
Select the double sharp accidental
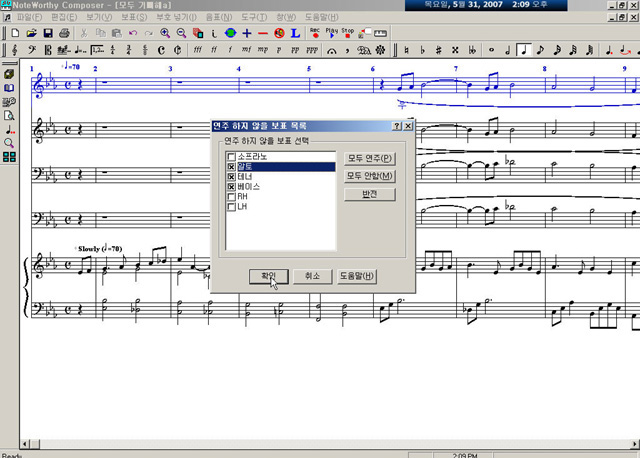[x=455, y=50]
